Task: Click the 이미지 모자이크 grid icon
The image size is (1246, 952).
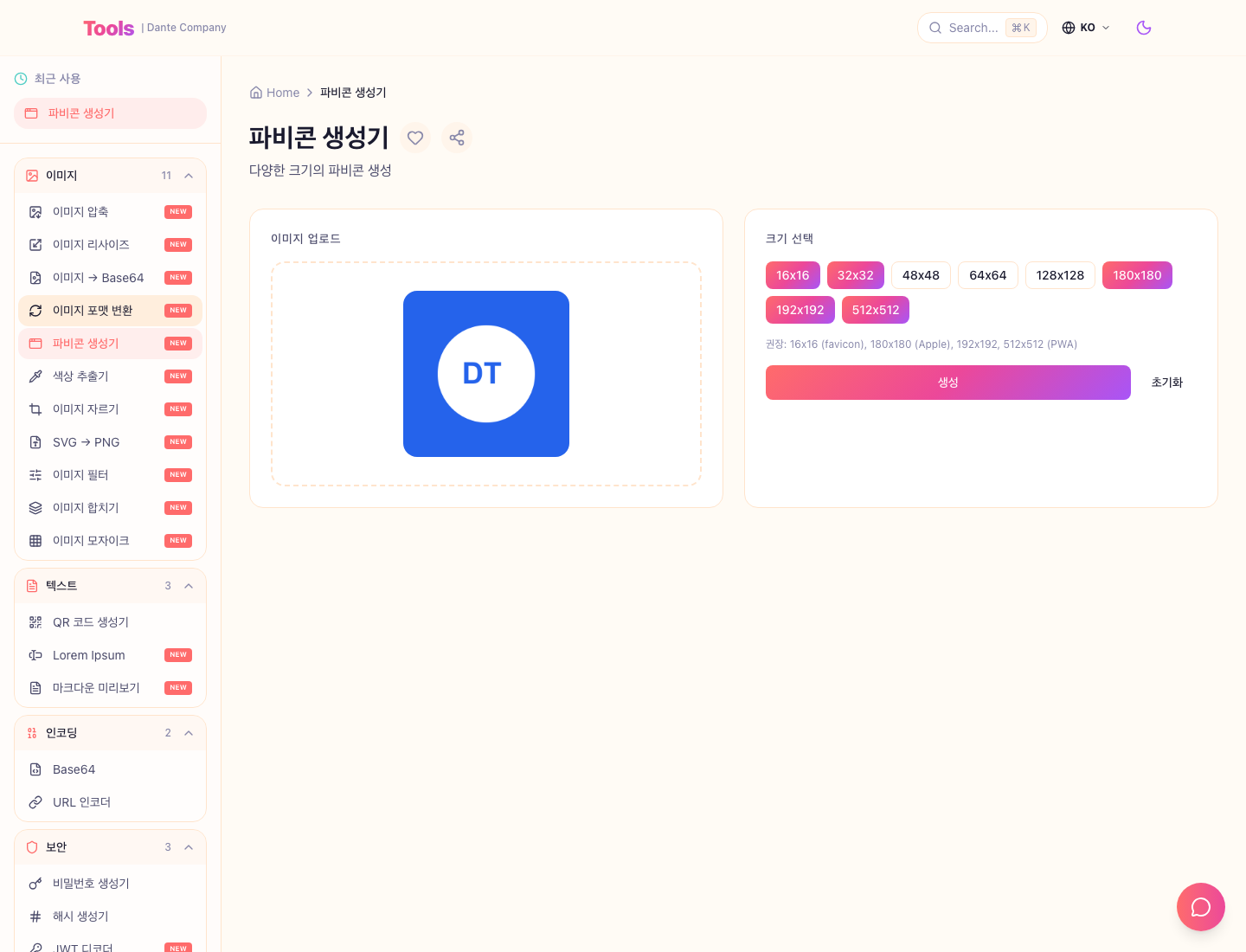Action: [x=35, y=541]
